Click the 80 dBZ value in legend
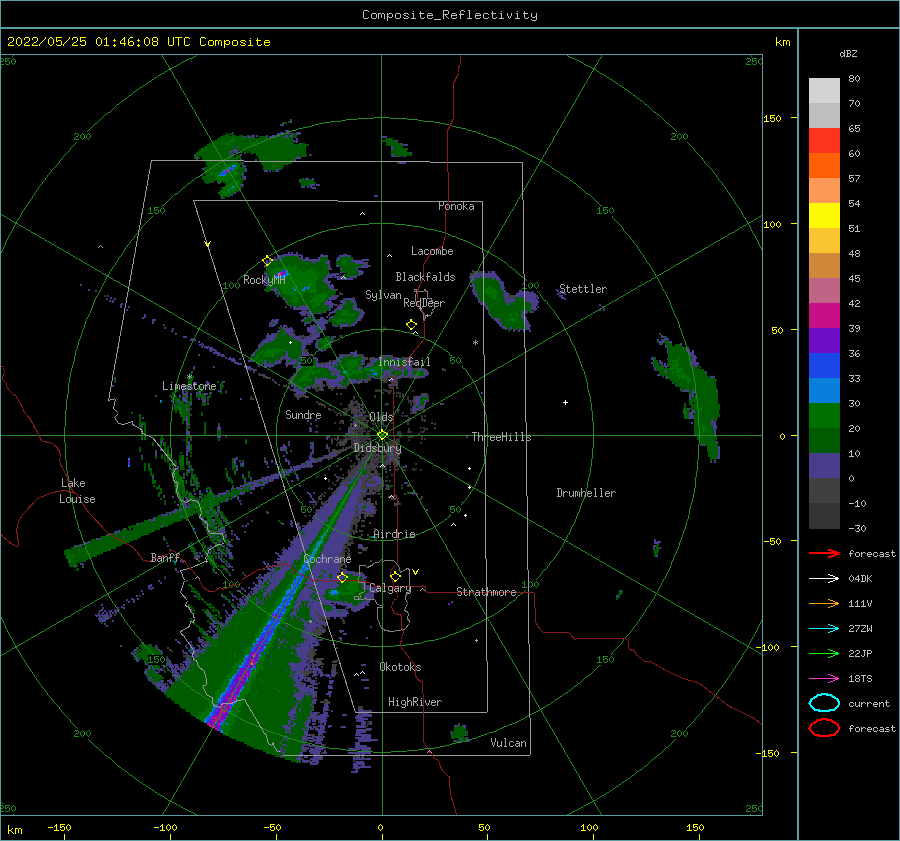The image size is (900, 841). (854, 79)
